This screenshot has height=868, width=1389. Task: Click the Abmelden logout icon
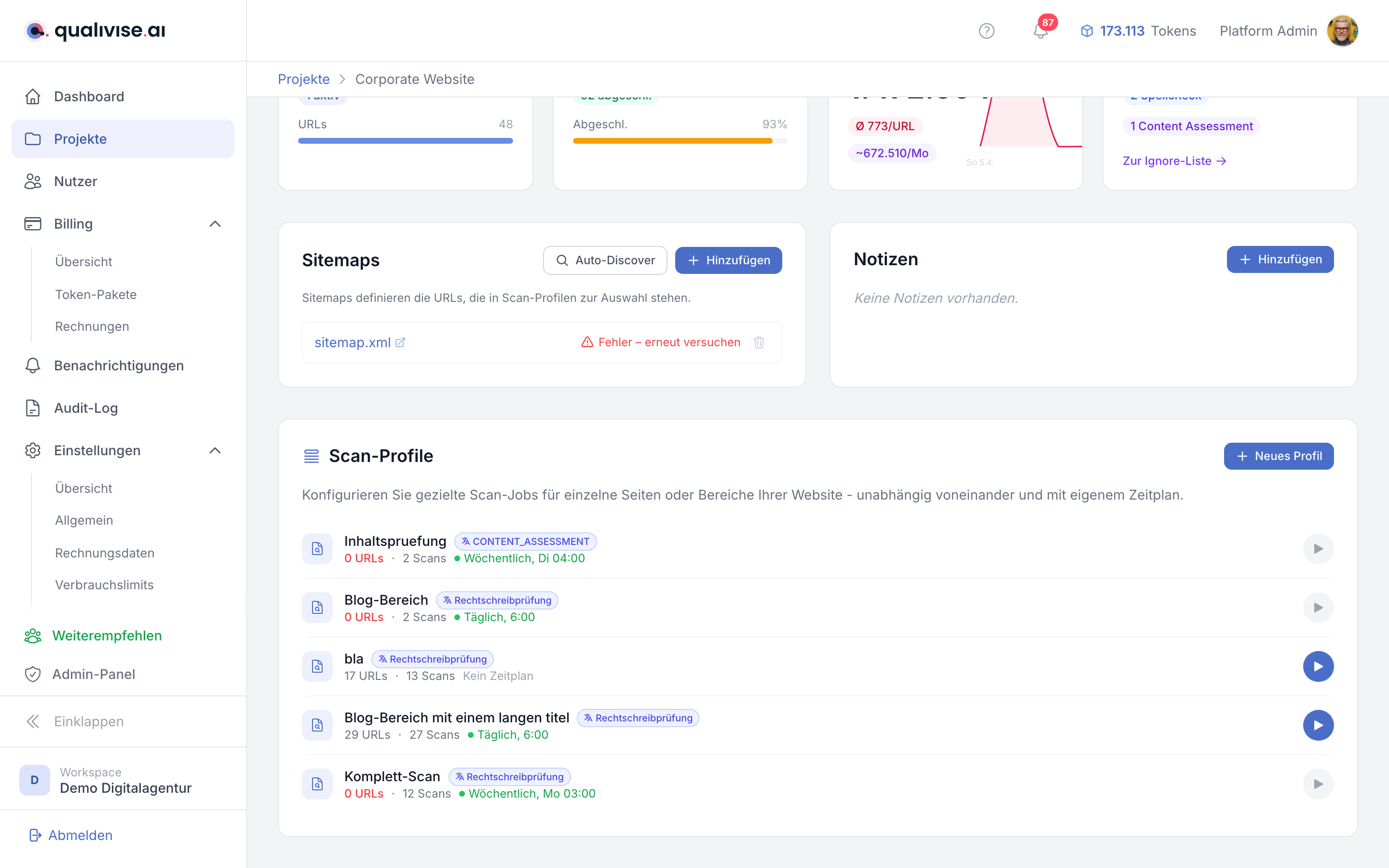pos(35,835)
